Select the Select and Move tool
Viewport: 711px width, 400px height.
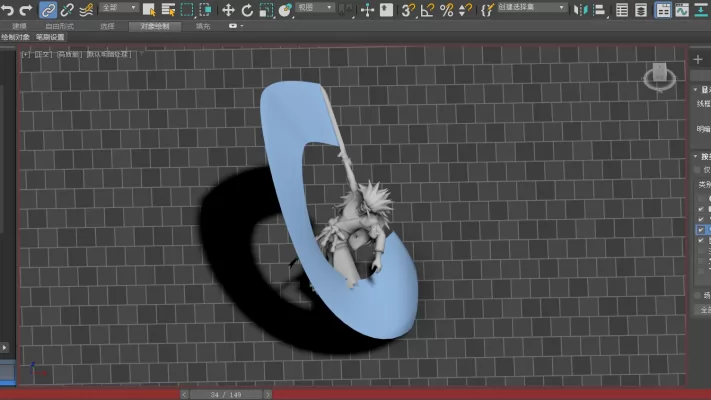pos(228,9)
